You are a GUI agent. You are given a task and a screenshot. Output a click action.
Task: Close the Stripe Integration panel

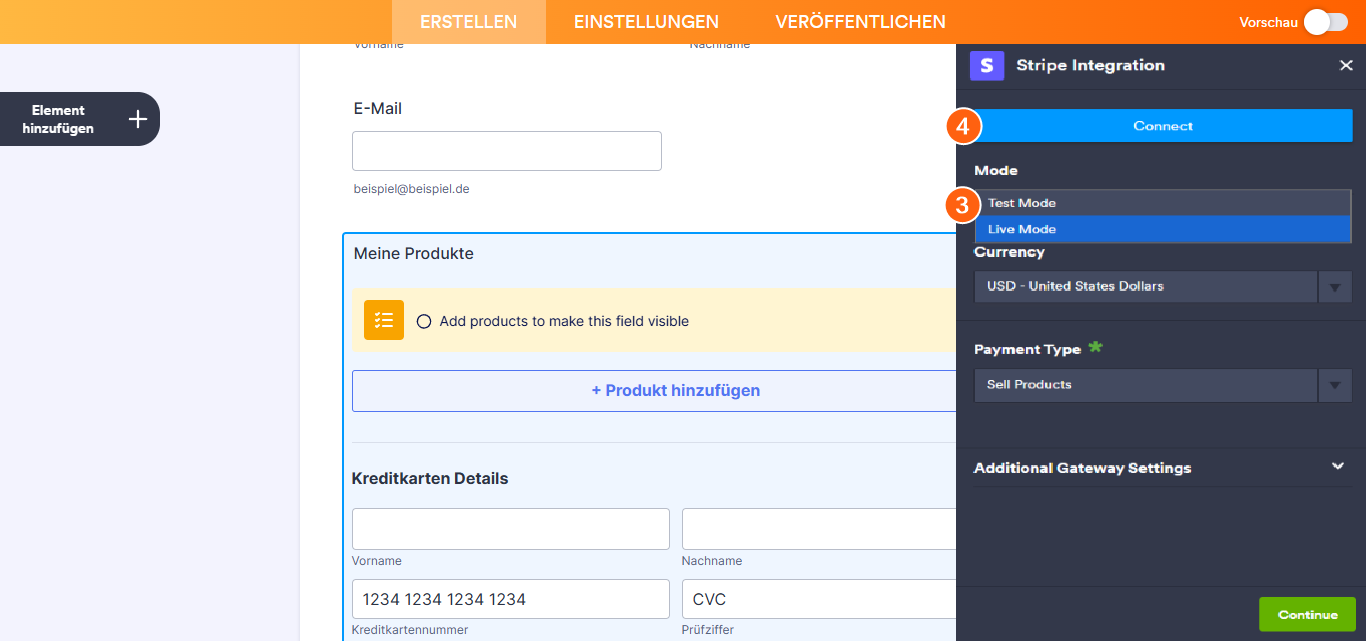1346,65
